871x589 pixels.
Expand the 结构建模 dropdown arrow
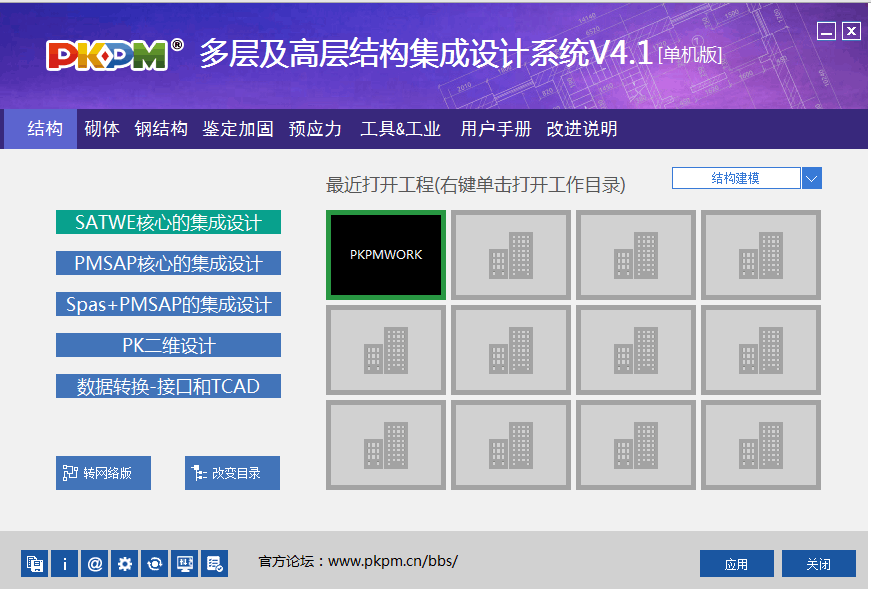(x=812, y=178)
